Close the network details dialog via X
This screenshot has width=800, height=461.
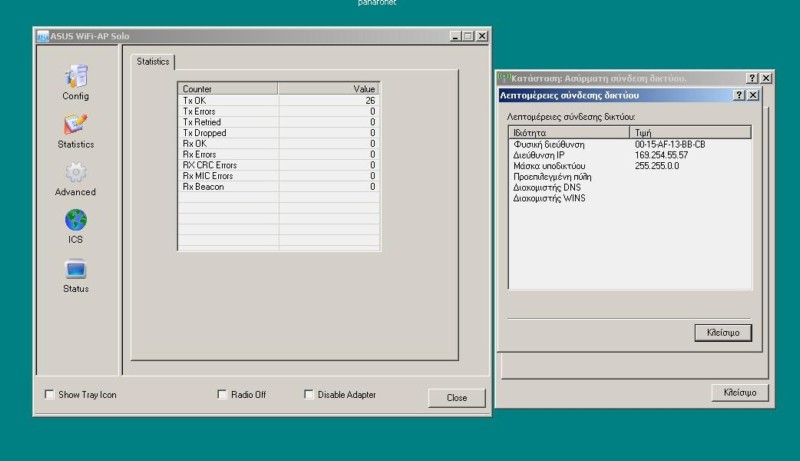tap(753, 95)
